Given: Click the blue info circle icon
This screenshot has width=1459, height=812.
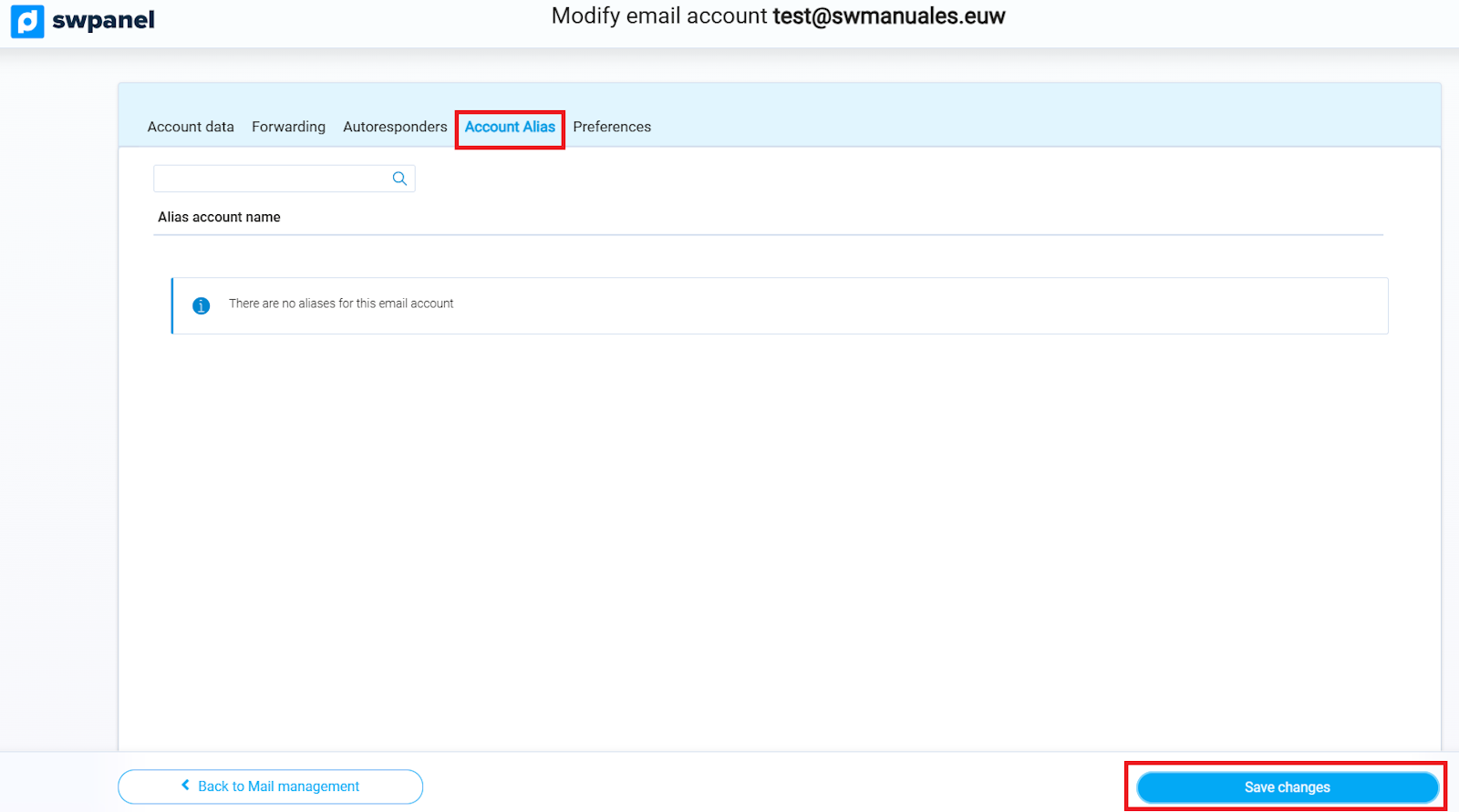Looking at the screenshot, I should (x=202, y=305).
